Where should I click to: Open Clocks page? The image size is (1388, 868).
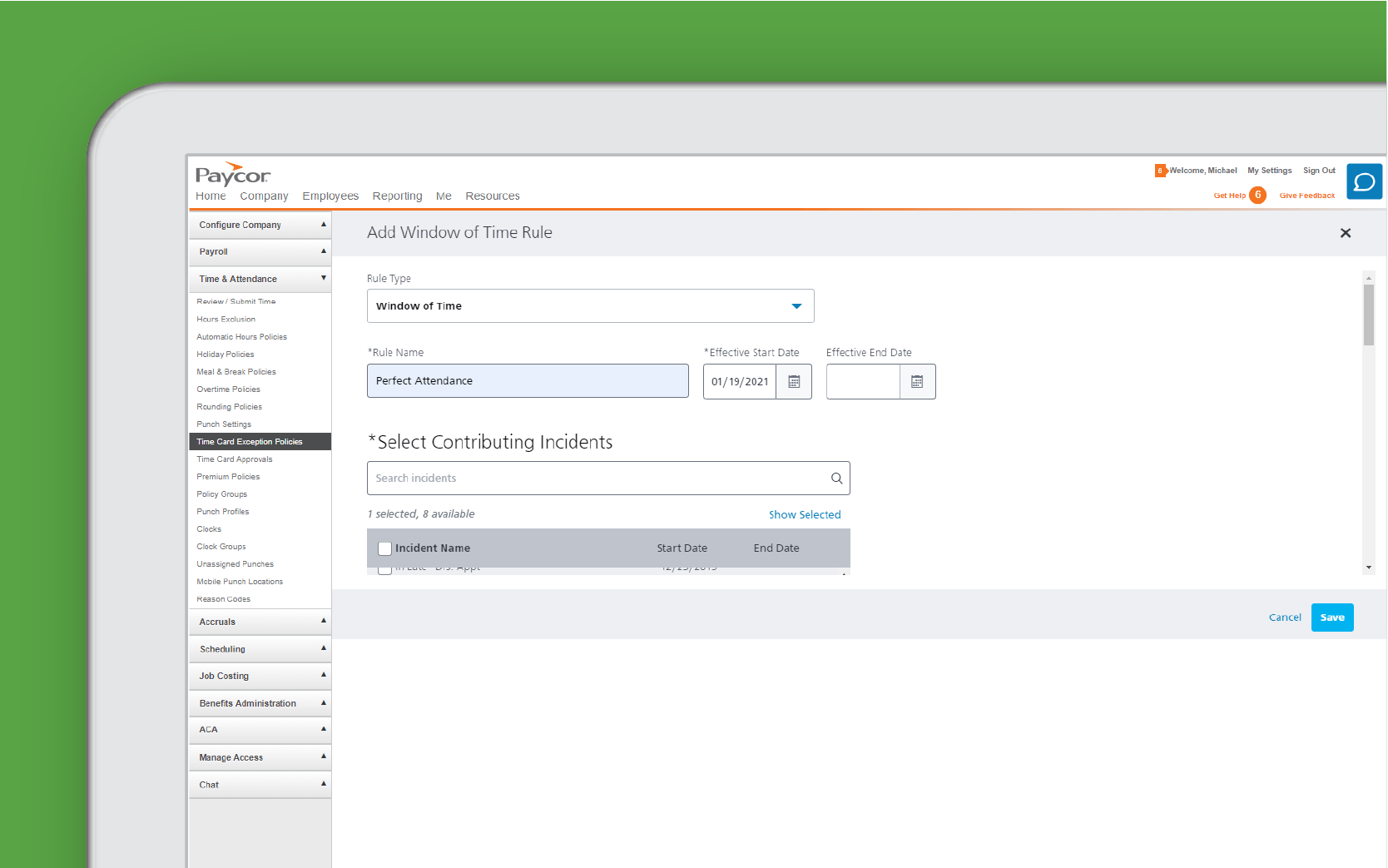click(x=209, y=529)
